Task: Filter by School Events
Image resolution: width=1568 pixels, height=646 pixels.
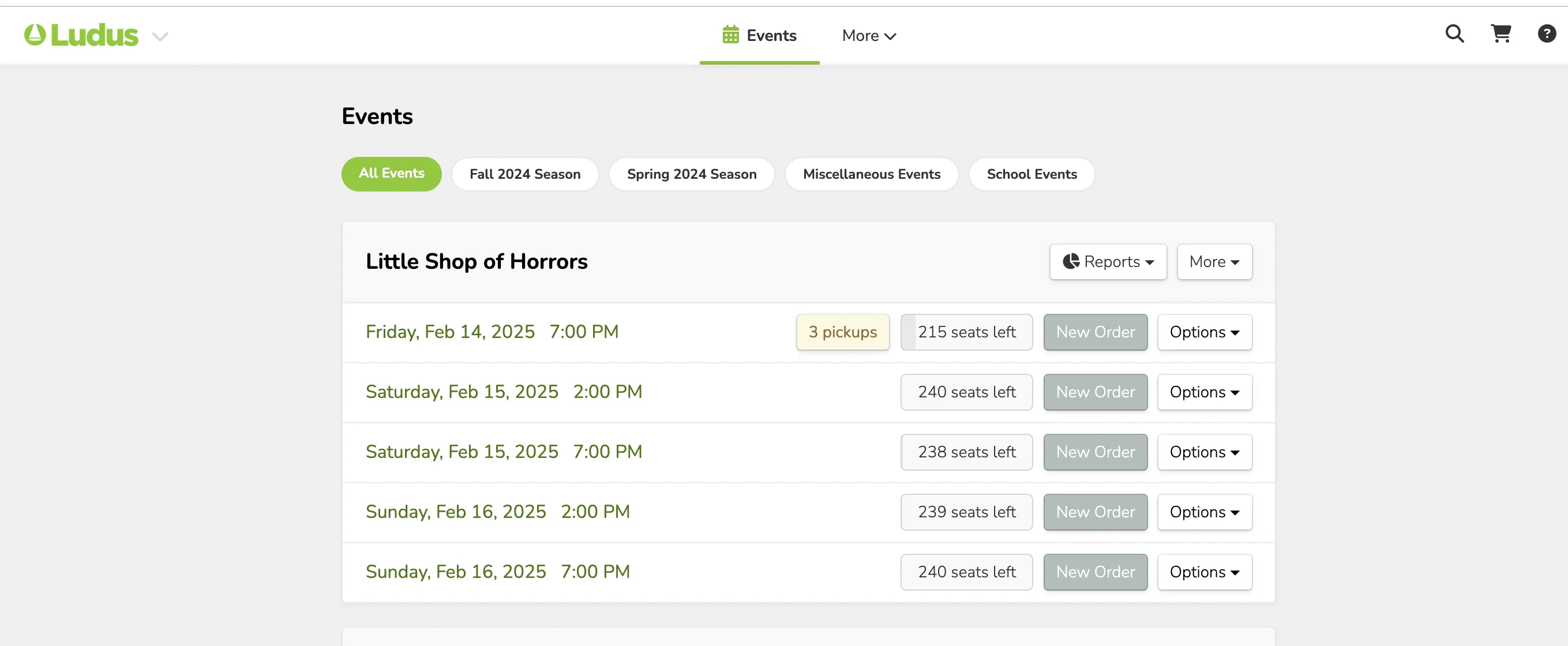Action: (1031, 174)
